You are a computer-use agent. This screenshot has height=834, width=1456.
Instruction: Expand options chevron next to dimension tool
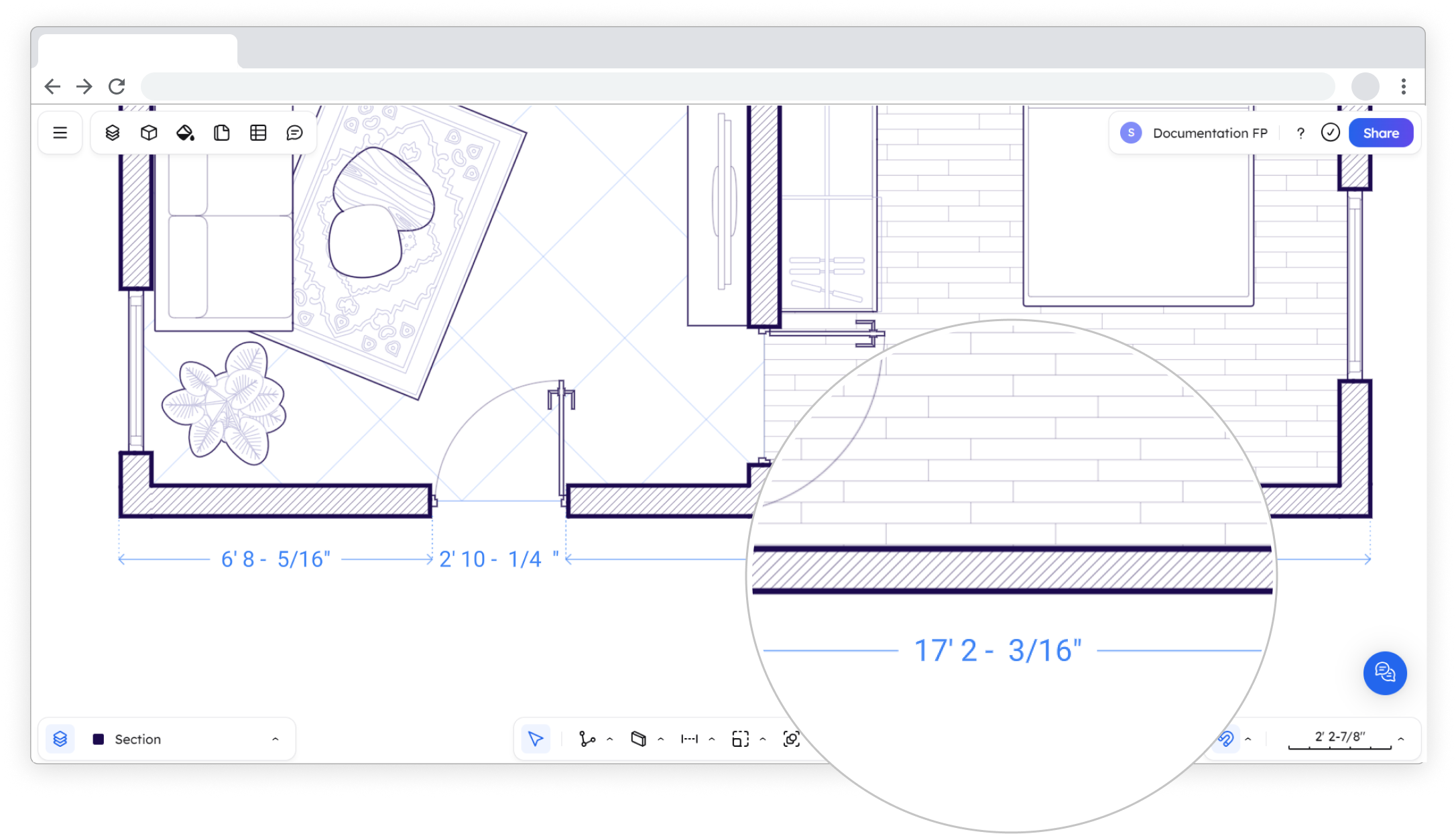712,739
